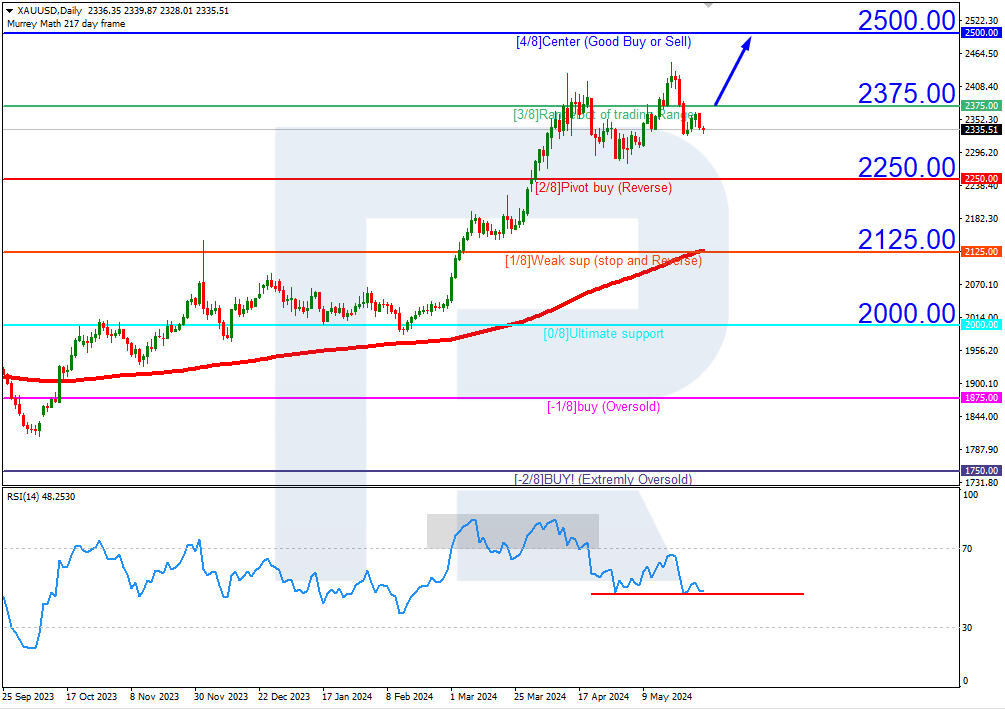Screen dimensions: 1005x709
Task: Select the [4/8]Center (Good Buy or Sell) label
Action: 603,42
